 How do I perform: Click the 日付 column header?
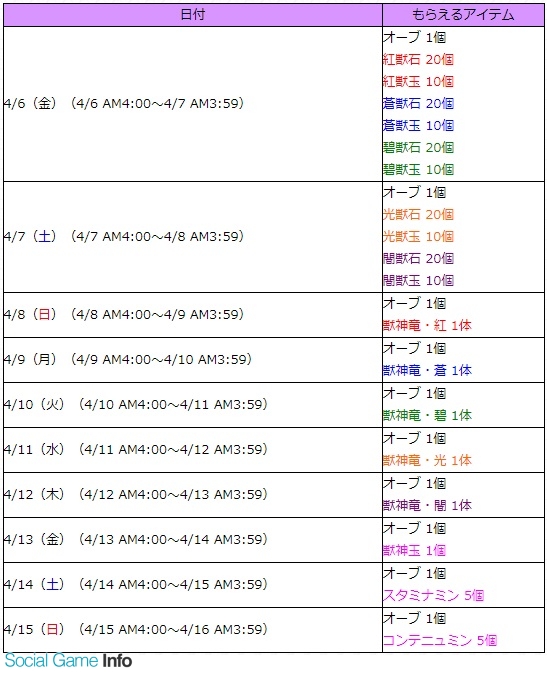(x=193, y=15)
